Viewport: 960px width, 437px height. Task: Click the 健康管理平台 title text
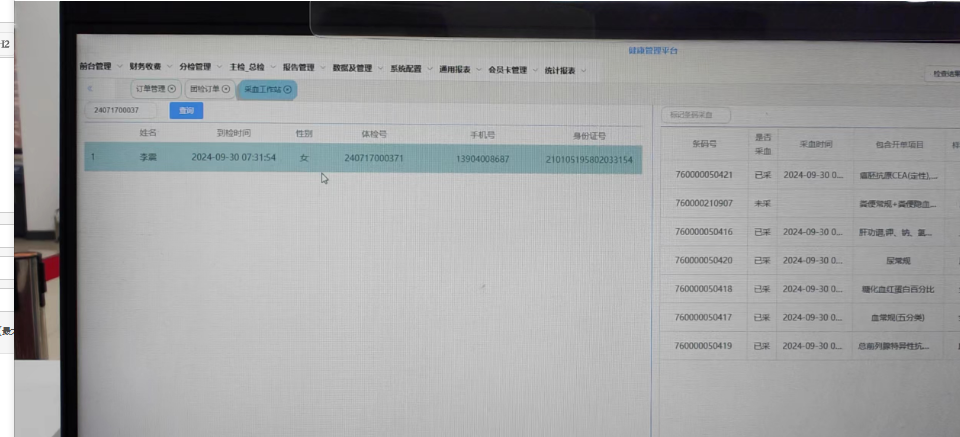pyautogui.click(x=653, y=50)
